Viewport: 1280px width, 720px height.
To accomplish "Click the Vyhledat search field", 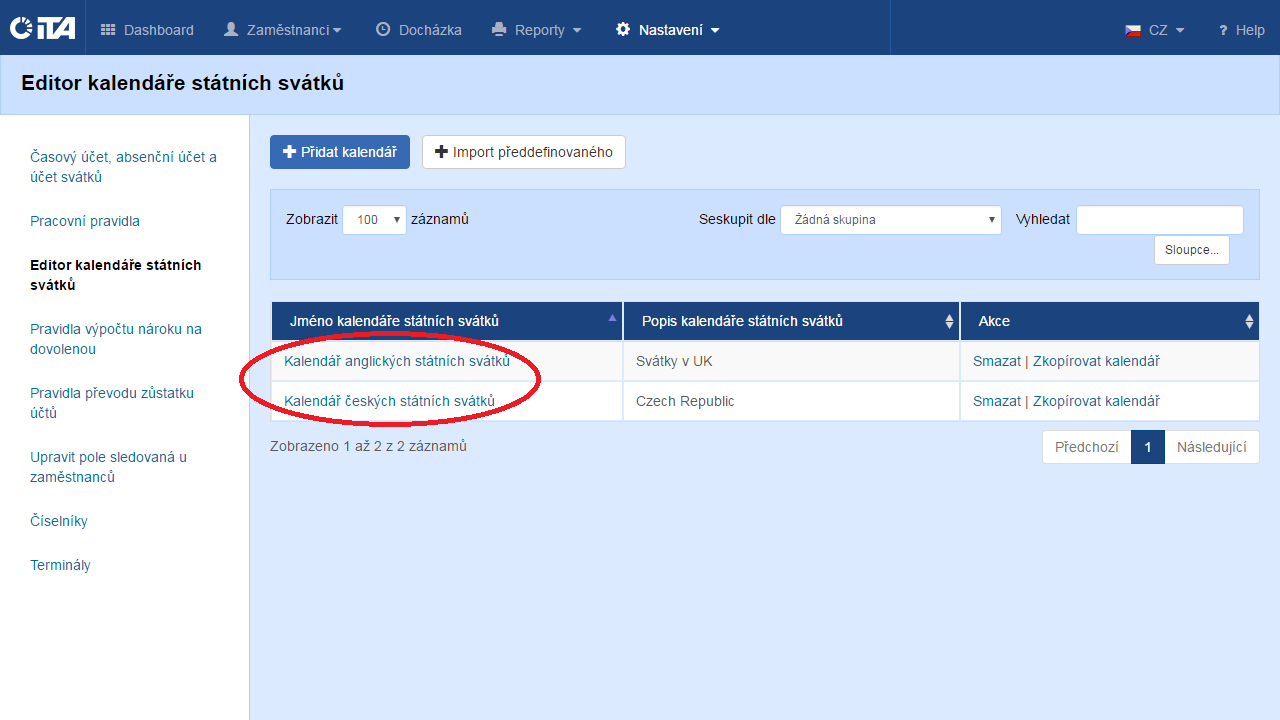I will (x=1159, y=220).
